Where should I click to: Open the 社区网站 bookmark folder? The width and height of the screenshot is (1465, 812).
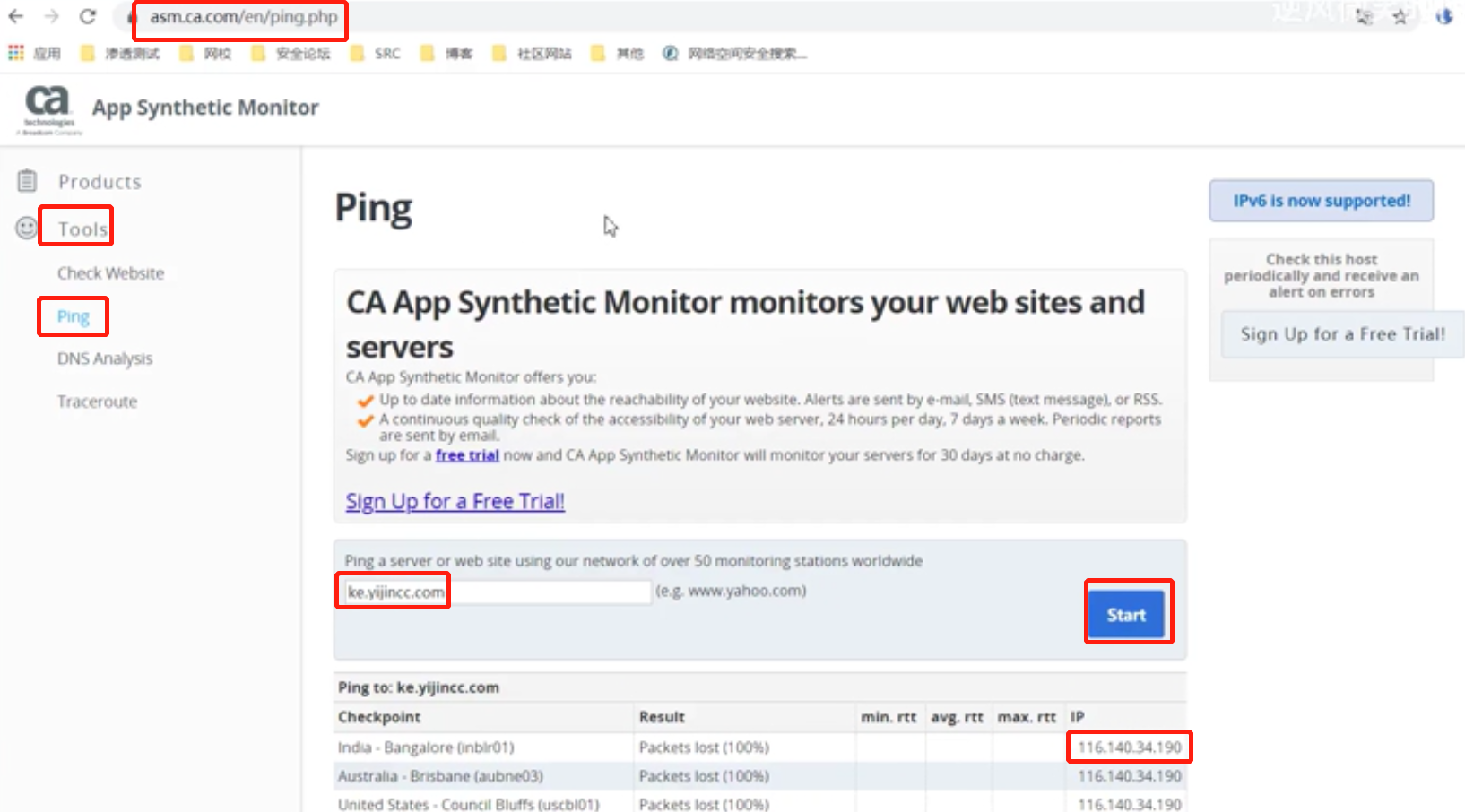[x=533, y=53]
